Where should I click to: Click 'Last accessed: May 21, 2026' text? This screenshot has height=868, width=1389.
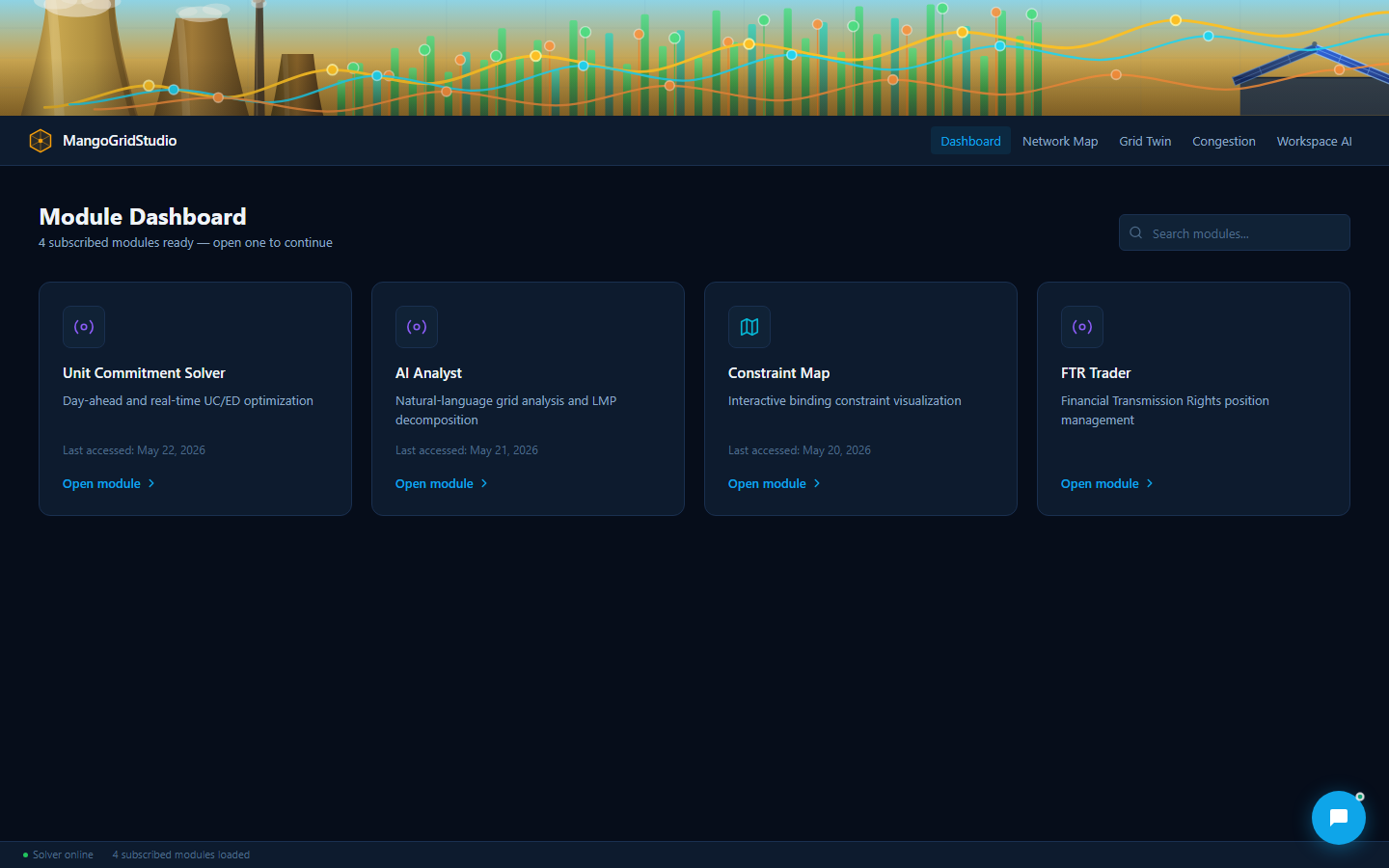467,450
